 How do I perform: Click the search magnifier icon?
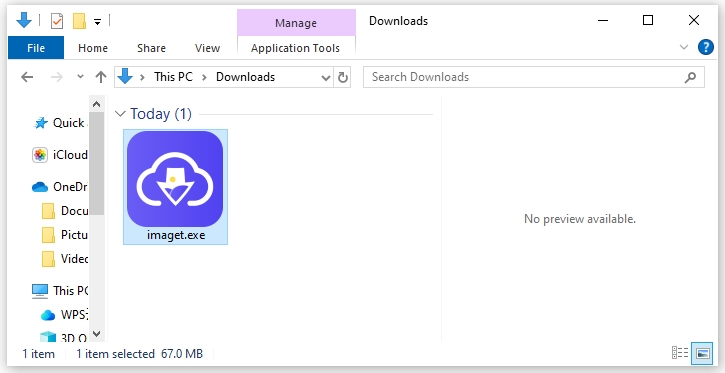pyautogui.click(x=690, y=77)
